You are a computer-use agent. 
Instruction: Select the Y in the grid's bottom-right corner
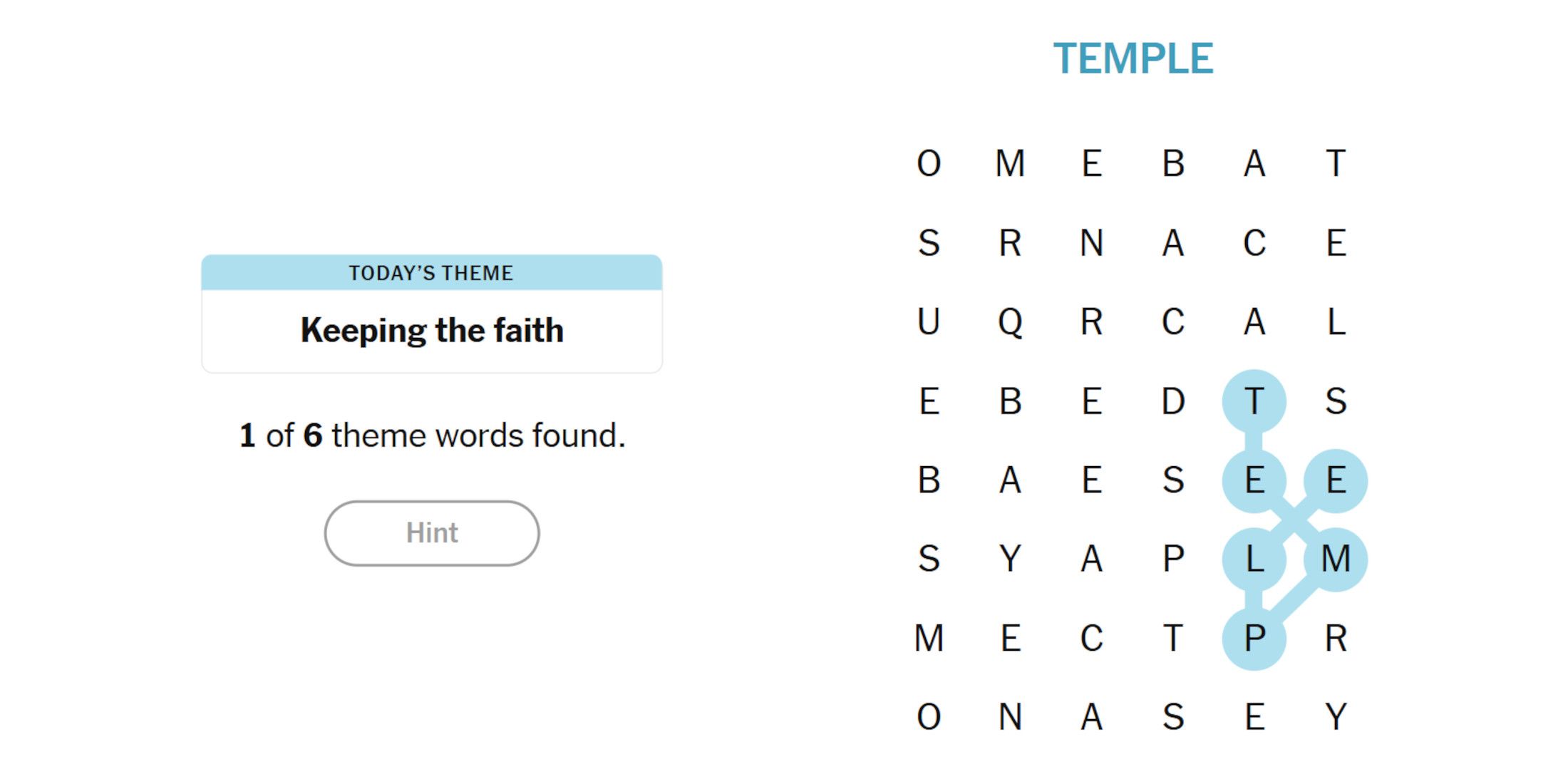pyautogui.click(x=1336, y=717)
